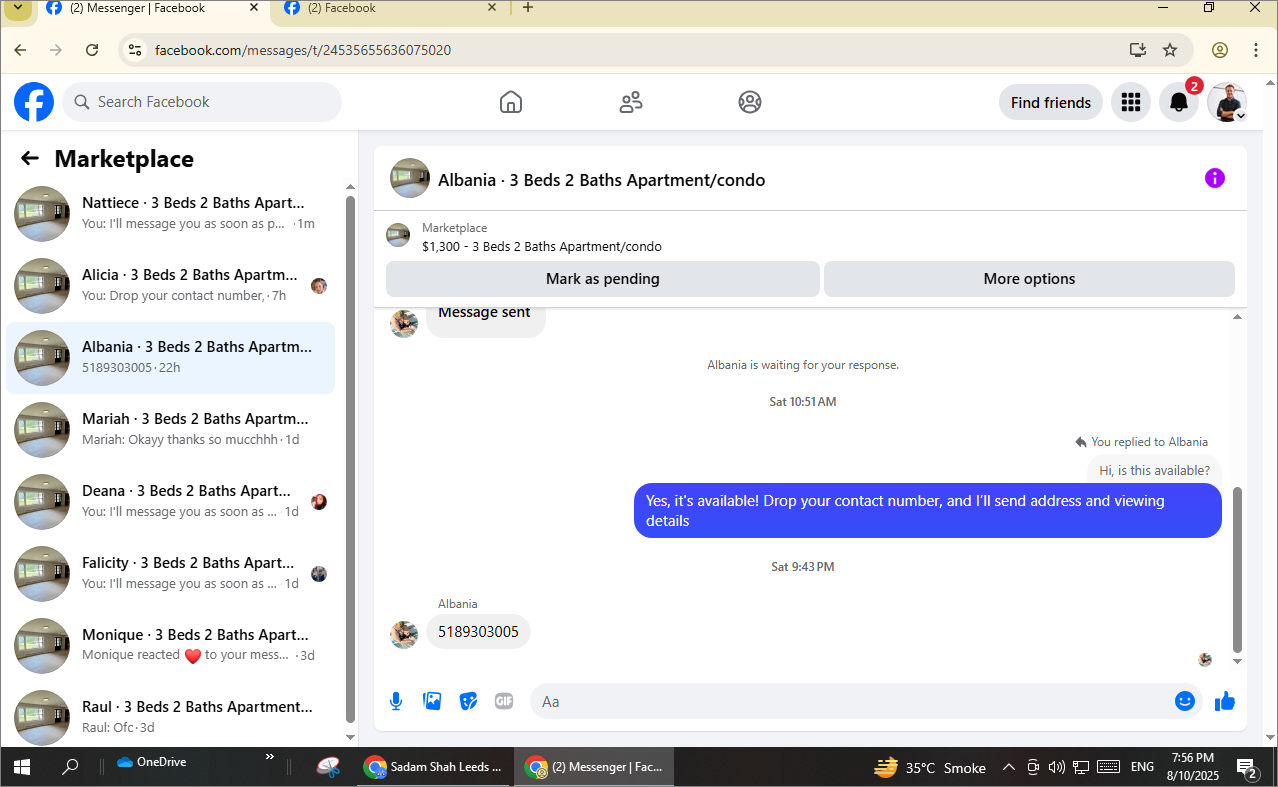The width and height of the screenshot is (1278, 787).
Task: Click the Aa message input field
Action: [x=850, y=701]
